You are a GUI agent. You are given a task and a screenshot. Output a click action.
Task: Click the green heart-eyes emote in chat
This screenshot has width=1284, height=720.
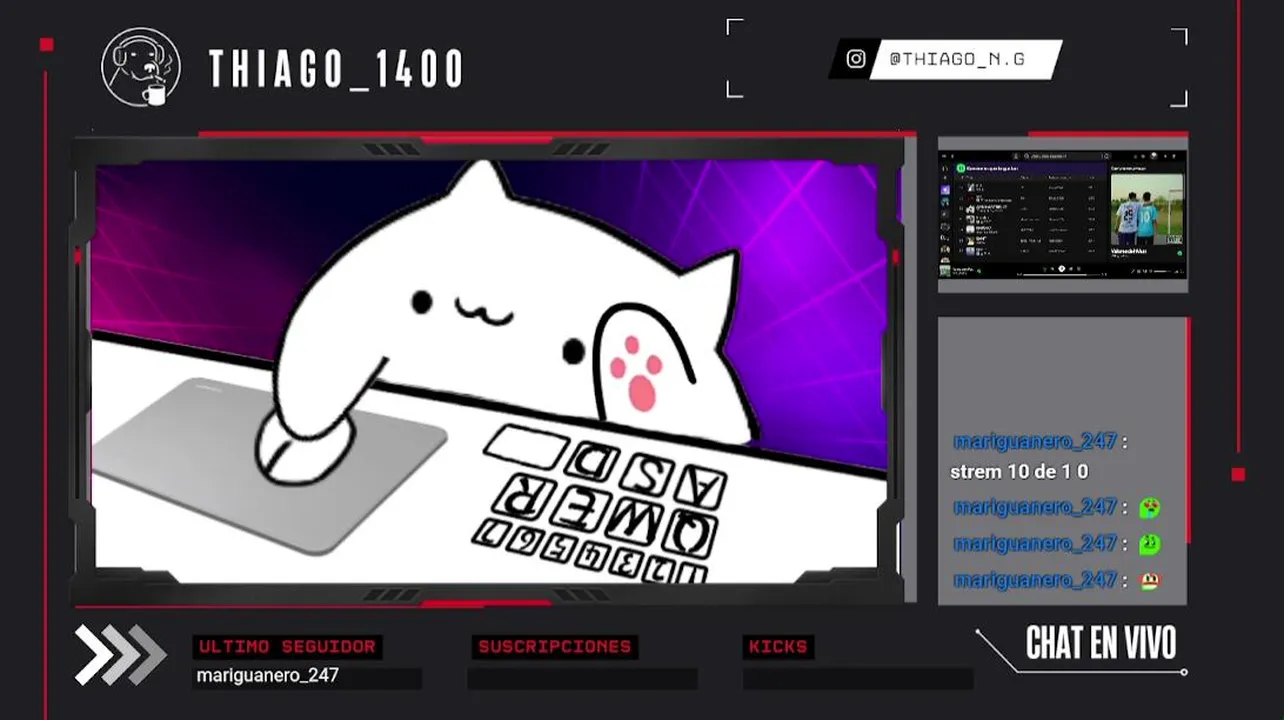(x=1150, y=508)
